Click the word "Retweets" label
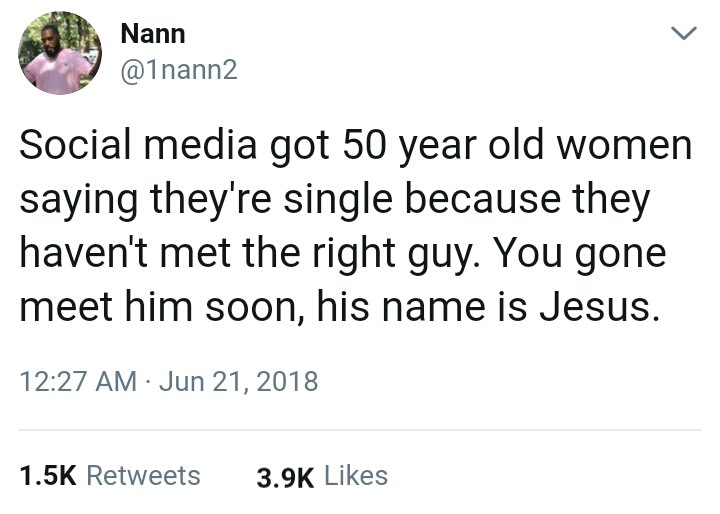Viewport: 720px width, 514px height. pos(144,476)
